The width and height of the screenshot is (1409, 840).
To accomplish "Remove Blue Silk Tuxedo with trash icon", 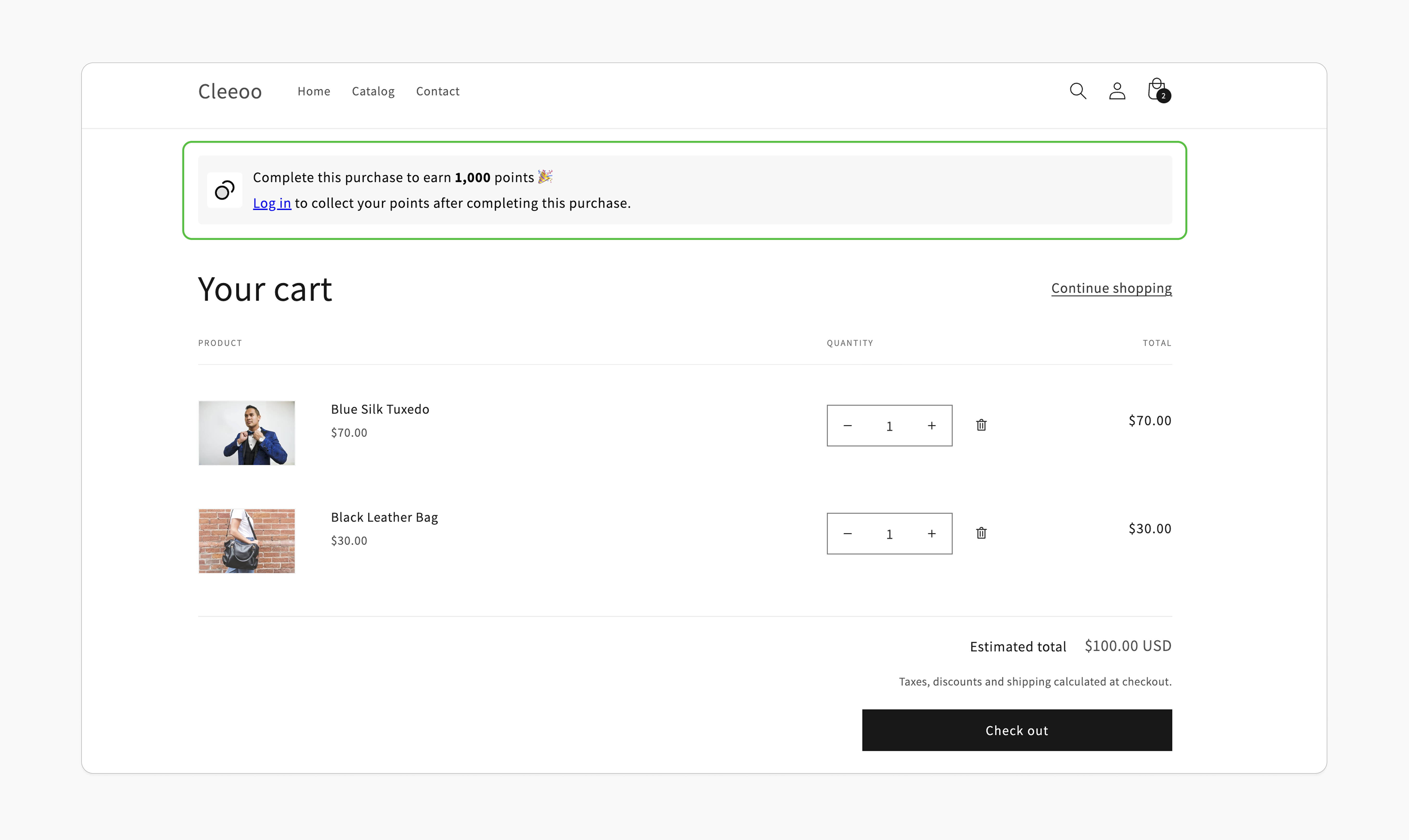I will [x=981, y=425].
